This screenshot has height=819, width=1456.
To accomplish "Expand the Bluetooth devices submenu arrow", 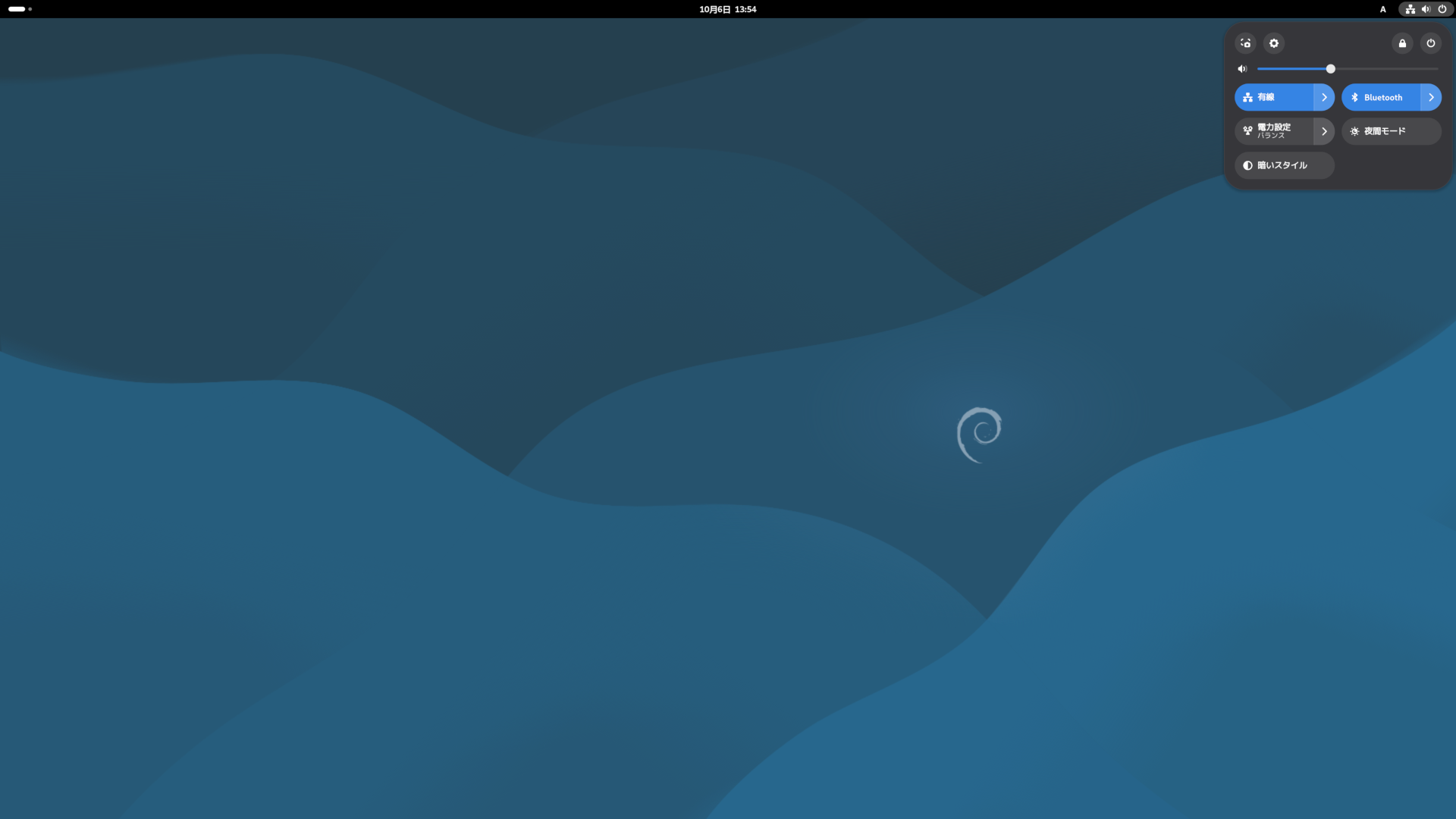I will click(x=1431, y=97).
